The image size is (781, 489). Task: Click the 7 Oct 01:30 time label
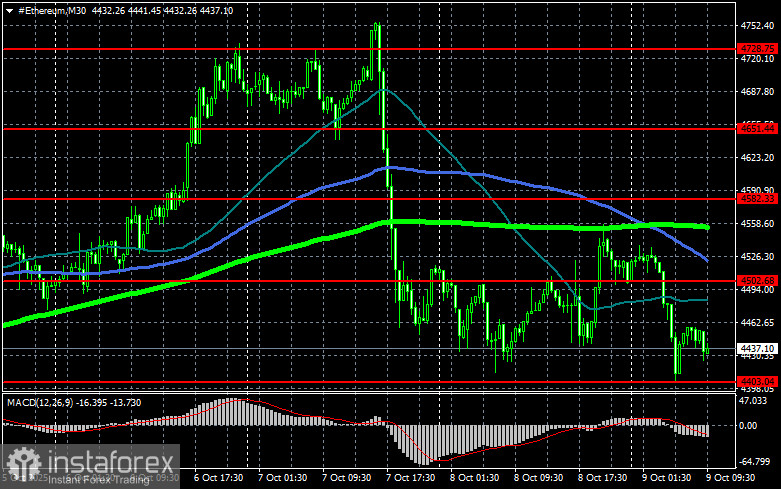coord(282,478)
